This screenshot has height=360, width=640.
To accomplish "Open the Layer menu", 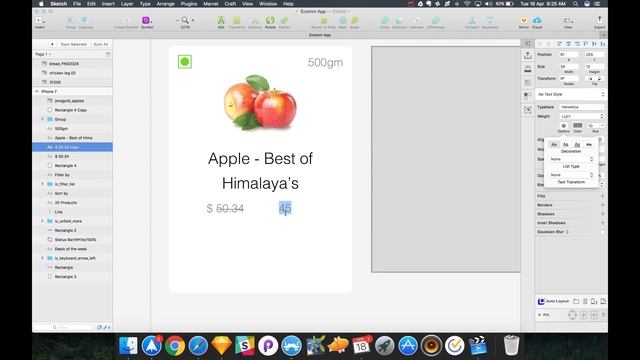I will [x=127, y=4].
